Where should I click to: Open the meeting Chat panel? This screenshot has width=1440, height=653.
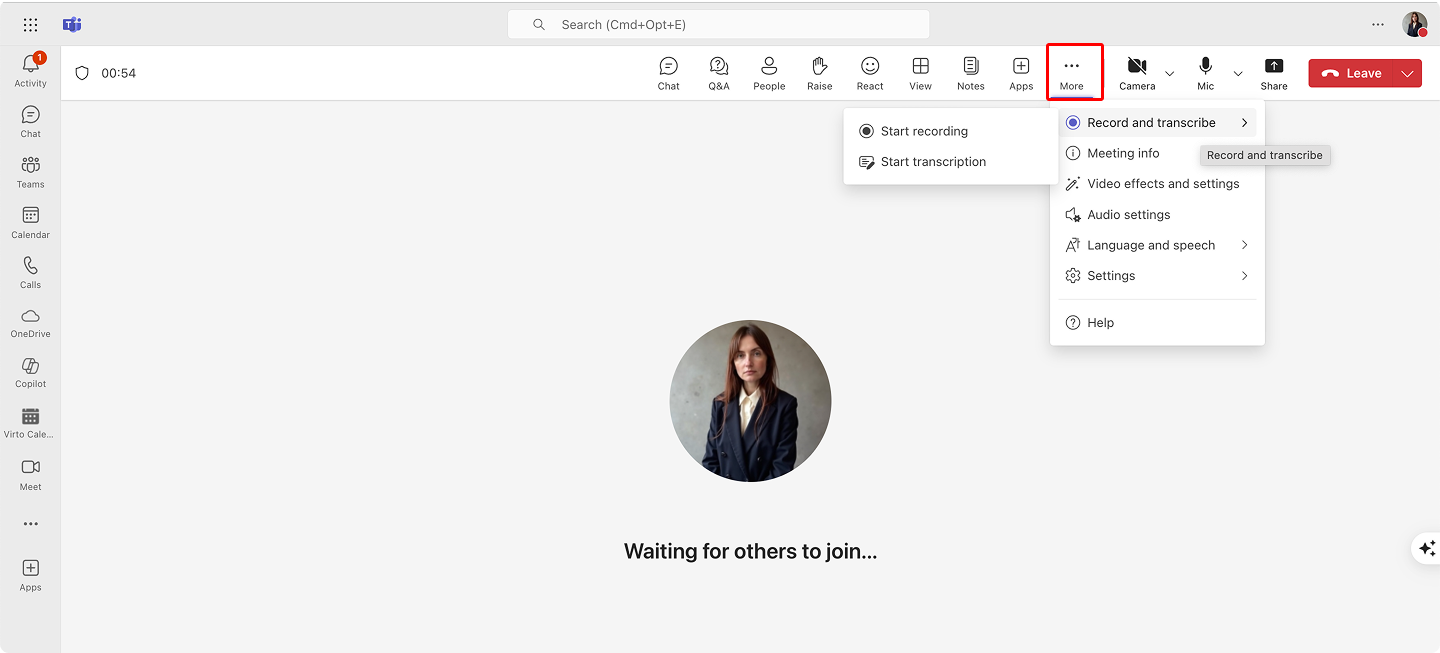pos(668,72)
